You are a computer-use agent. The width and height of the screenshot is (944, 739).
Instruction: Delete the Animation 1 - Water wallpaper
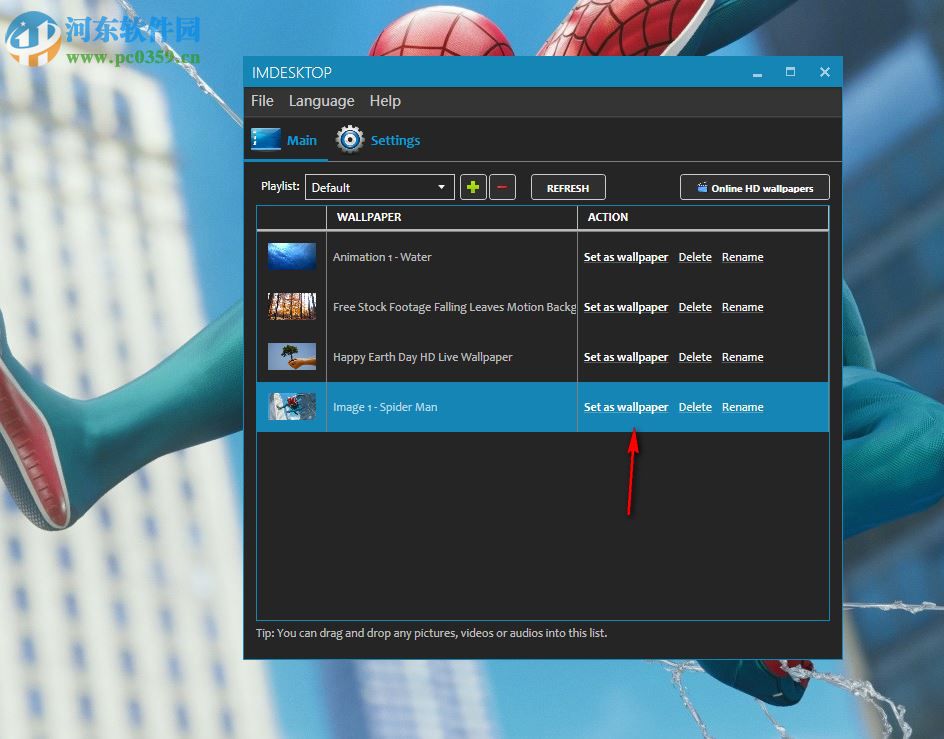click(695, 257)
